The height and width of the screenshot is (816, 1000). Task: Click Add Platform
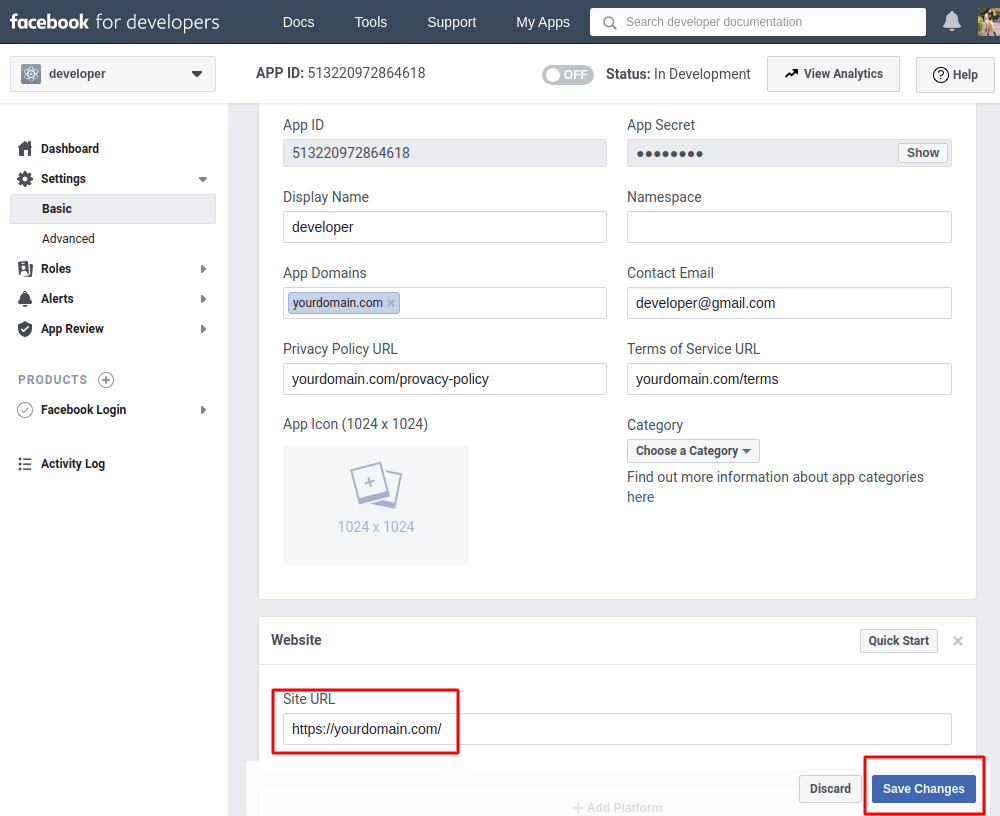[617, 808]
